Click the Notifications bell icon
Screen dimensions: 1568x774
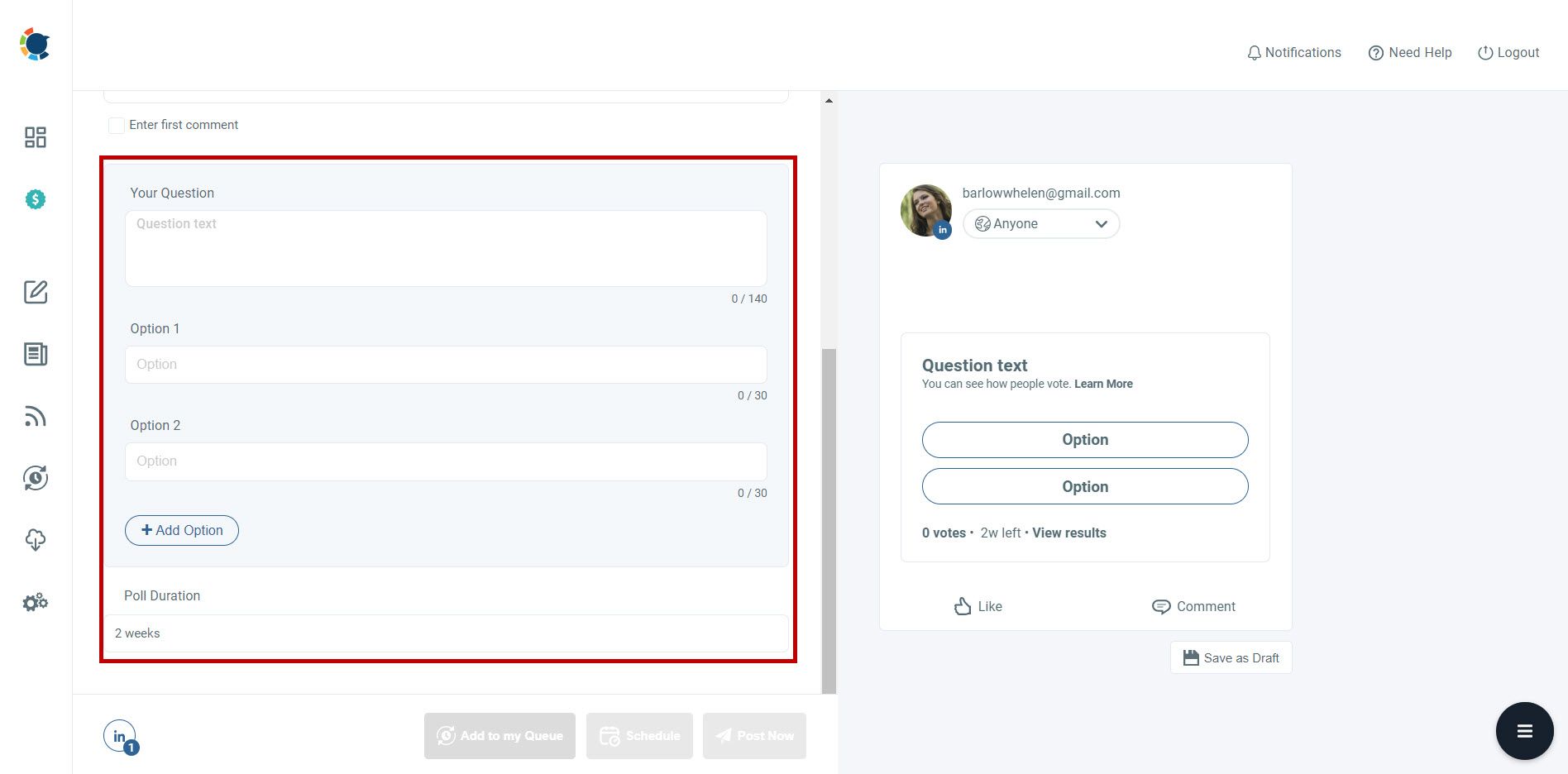pos(1293,52)
